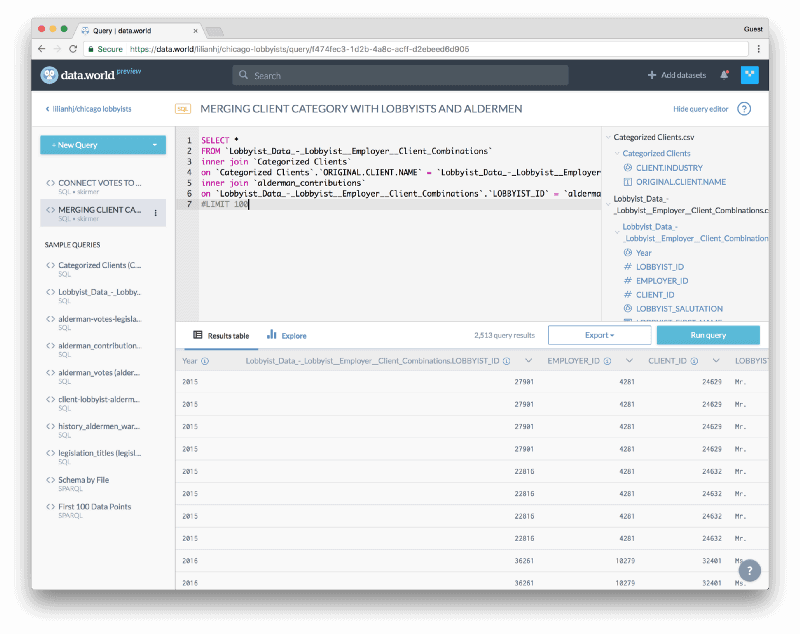Click the plus icon beside Add datasets
The height and width of the screenshot is (634, 800).
pyautogui.click(x=652, y=75)
